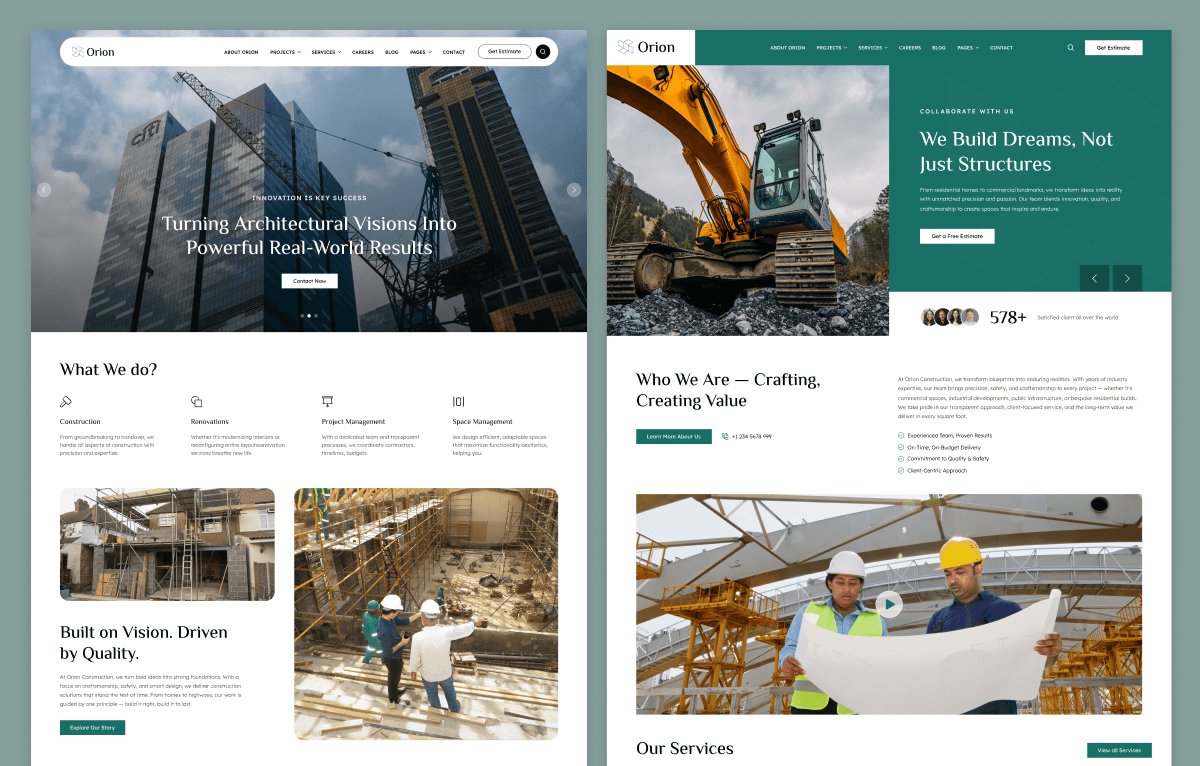The height and width of the screenshot is (766, 1200).
Task: Click the phone icon beside +1 234 5678 999
Action: (x=725, y=436)
